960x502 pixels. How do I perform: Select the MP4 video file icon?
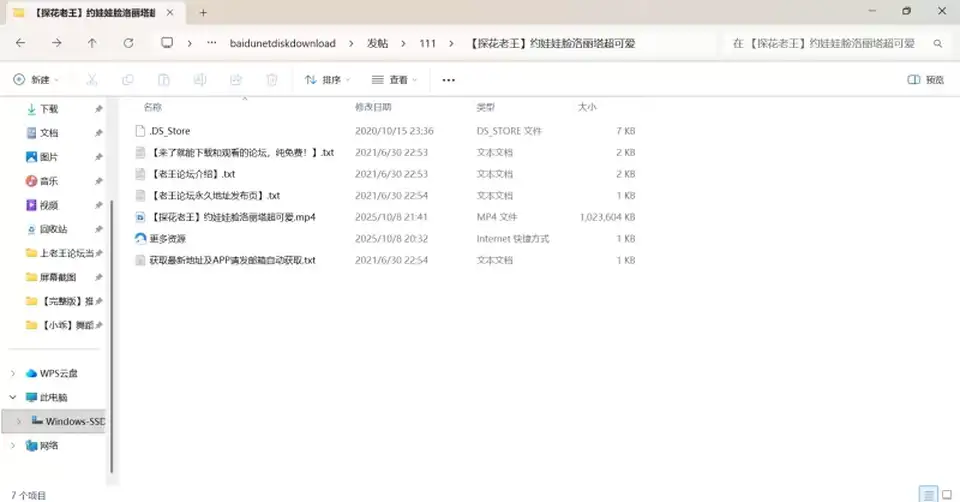(140, 217)
